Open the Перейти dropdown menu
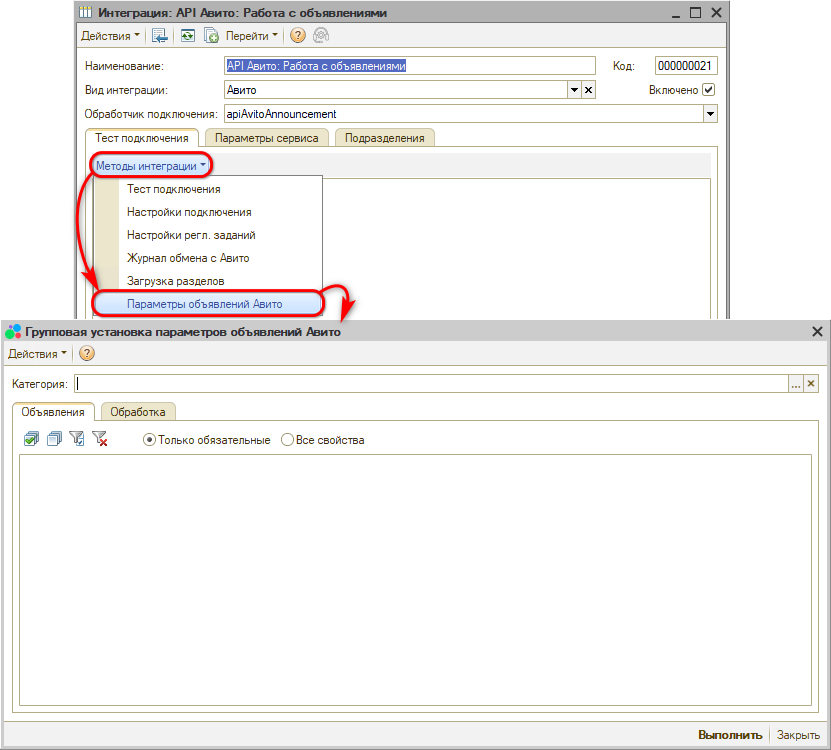 click(x=252, y=36)
